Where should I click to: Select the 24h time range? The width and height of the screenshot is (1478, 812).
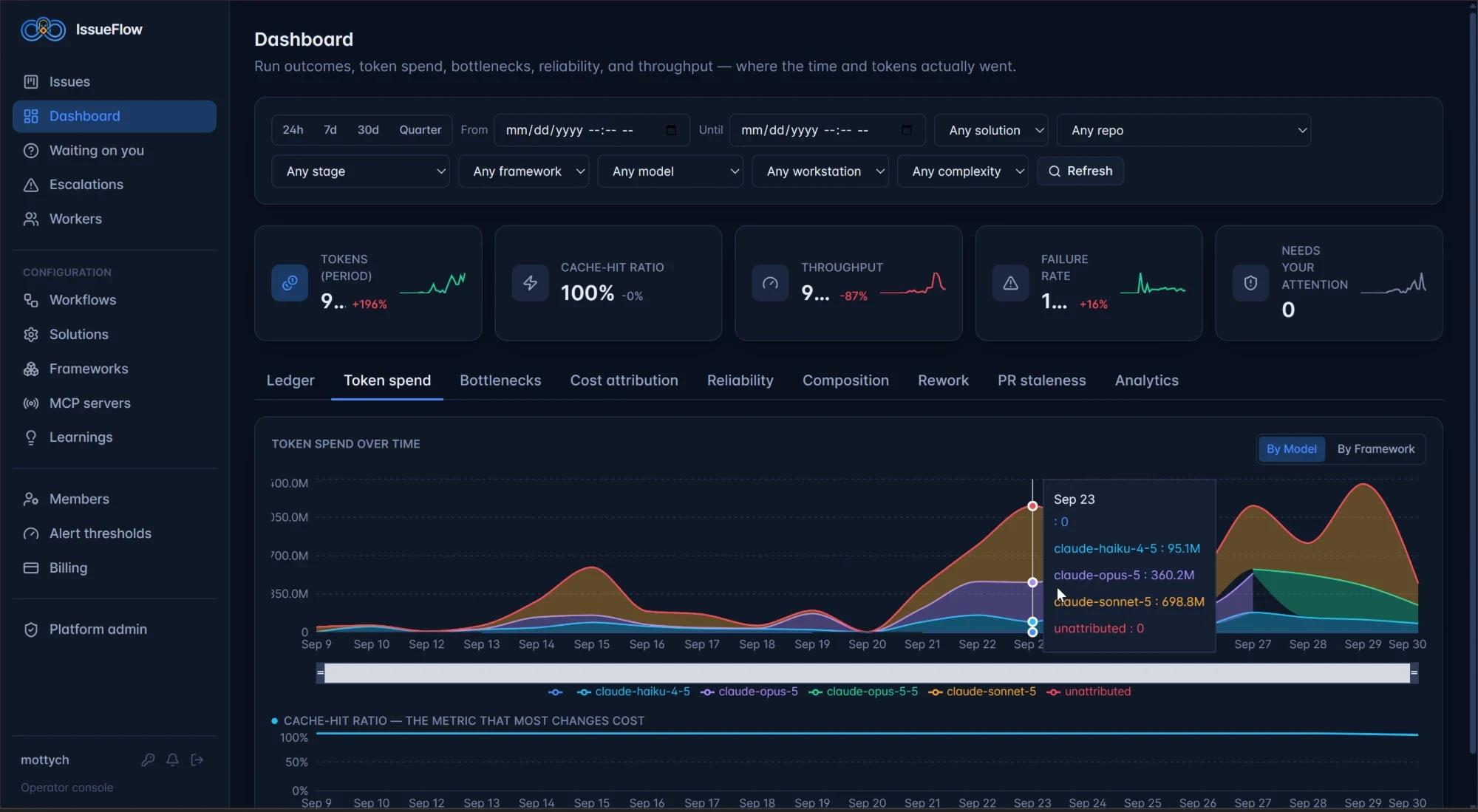[x=293, y=130]
